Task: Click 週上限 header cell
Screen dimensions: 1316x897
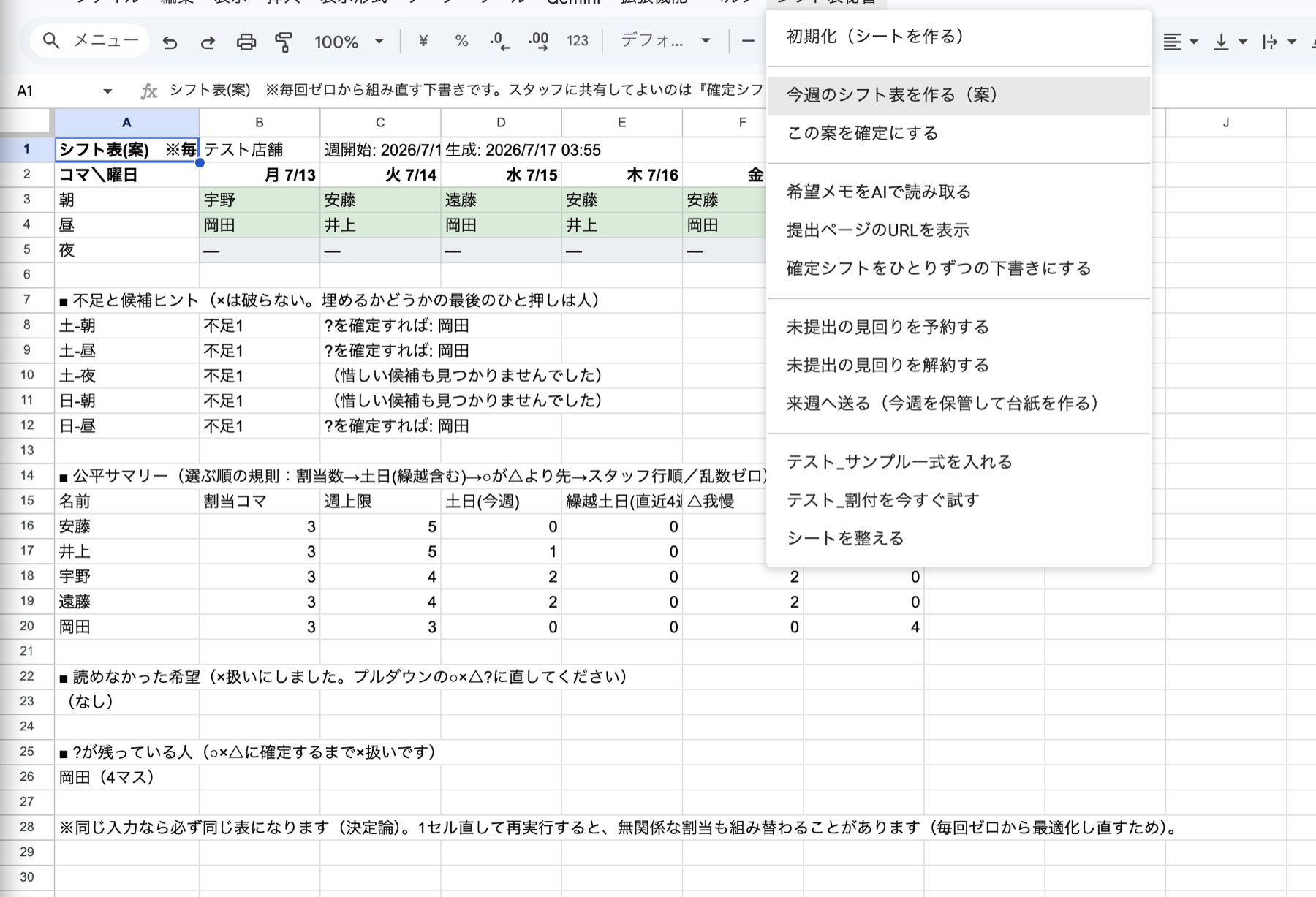Action: pos(380,502)
